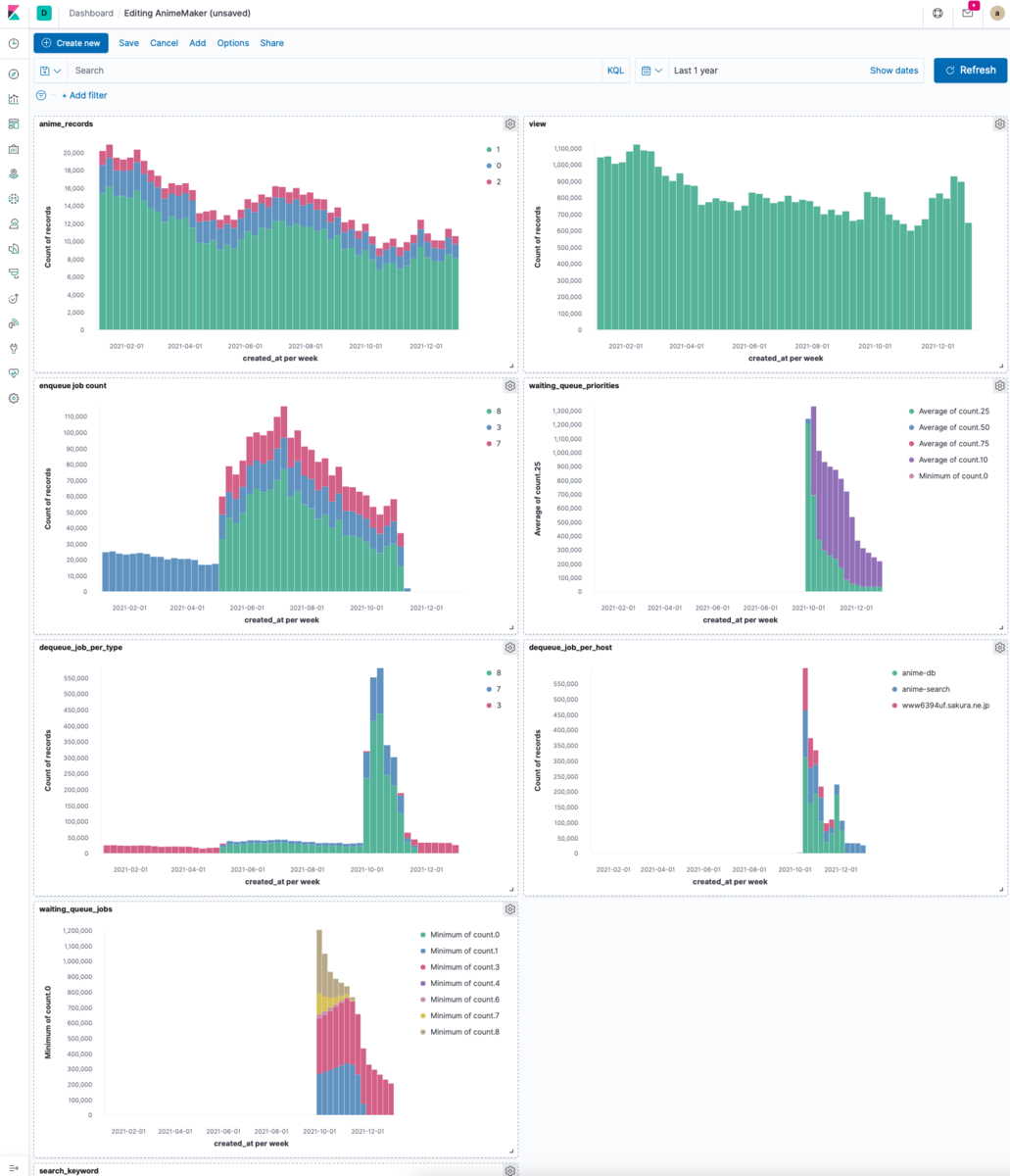1010x1176 pixels.
Task: Click 'Minimum of count.7' legend entry
Action: [458, 1015]
